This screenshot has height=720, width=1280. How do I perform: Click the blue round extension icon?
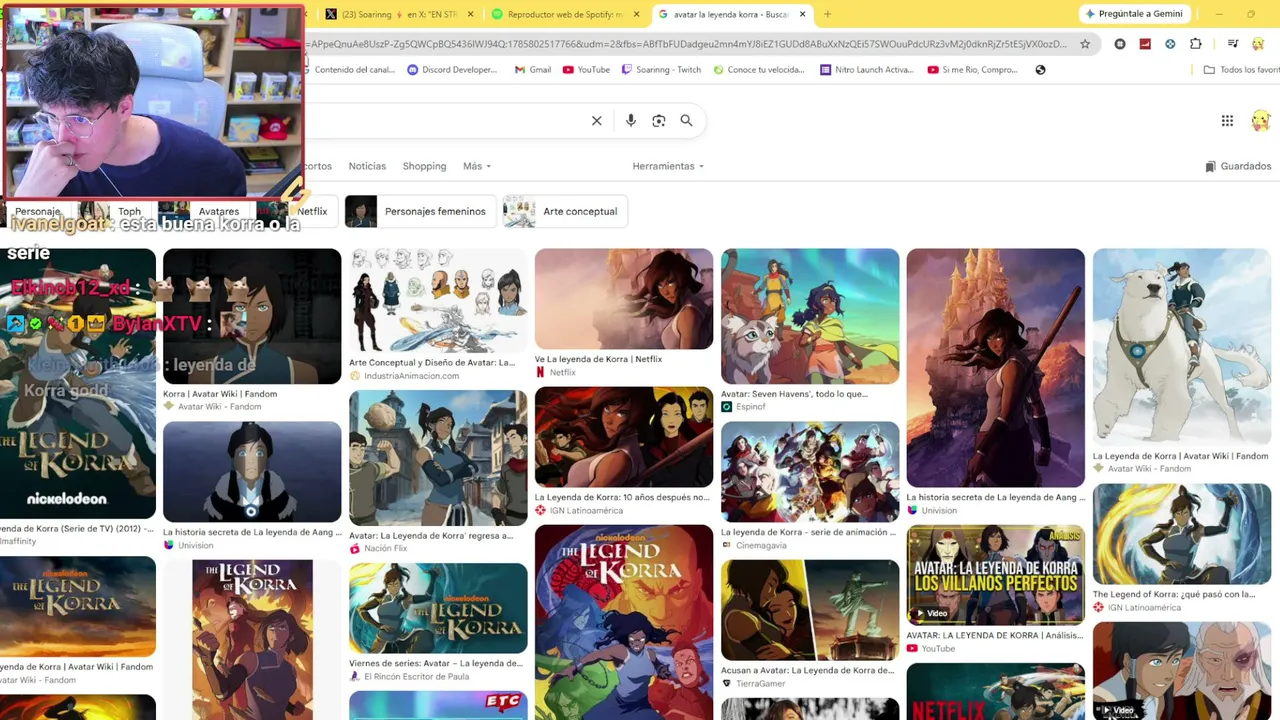tap(1170, 44)
